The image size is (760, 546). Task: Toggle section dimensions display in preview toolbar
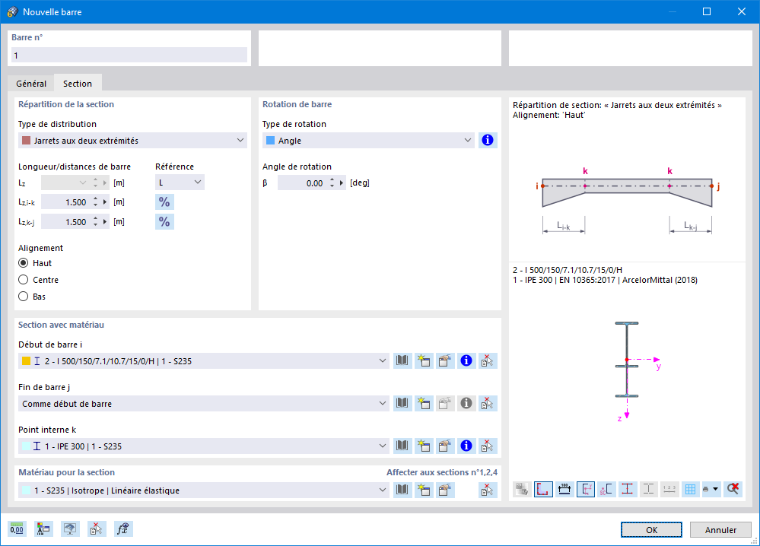click(564, 489)
